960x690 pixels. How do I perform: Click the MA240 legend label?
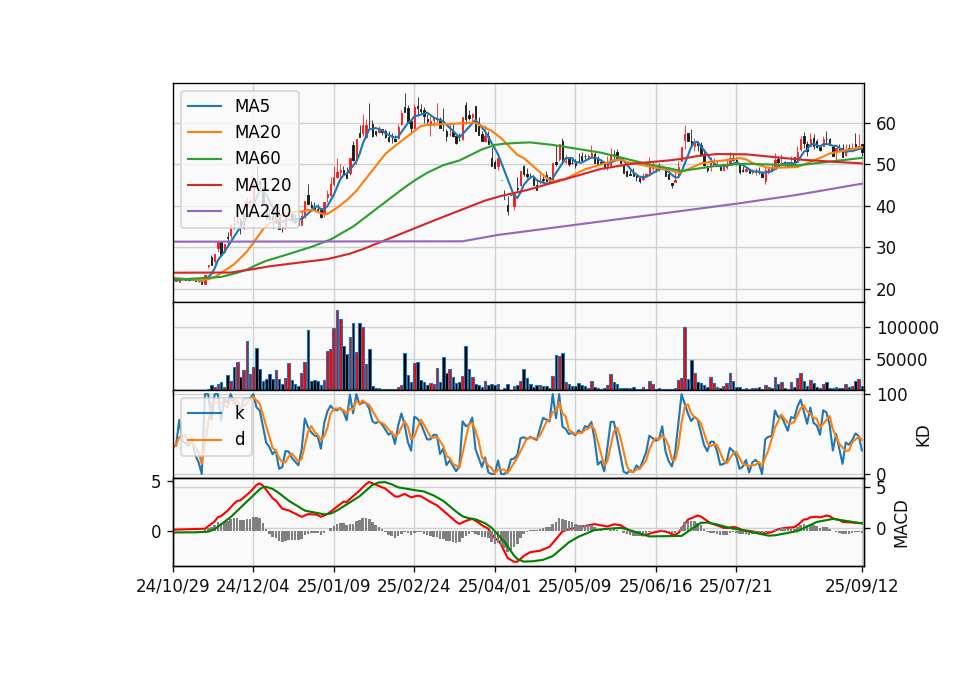pos(263,211)
